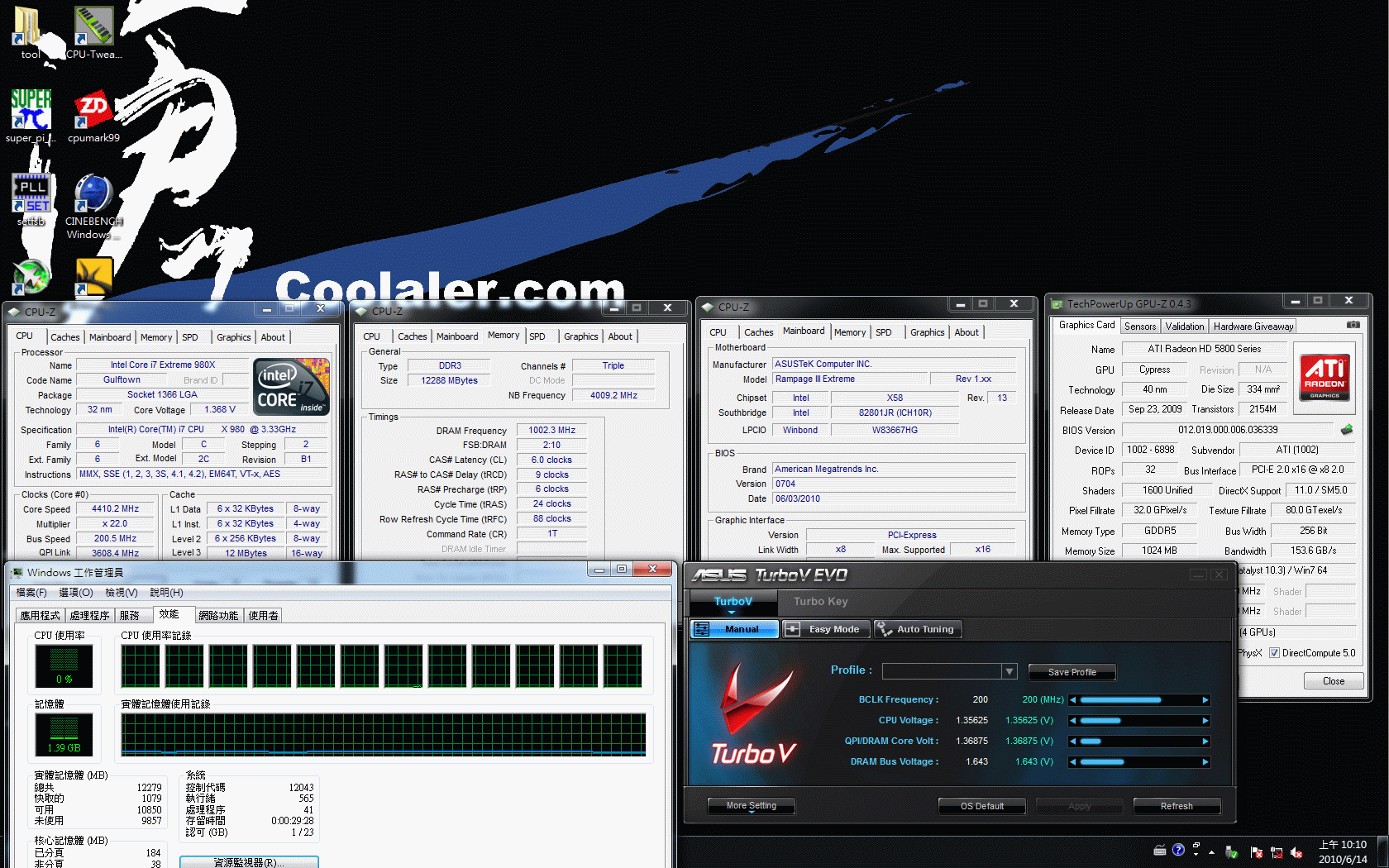Open the Sensors tab in GPU-Z
Screen dimensions: 1389x868
click(x=1140, y=327)
